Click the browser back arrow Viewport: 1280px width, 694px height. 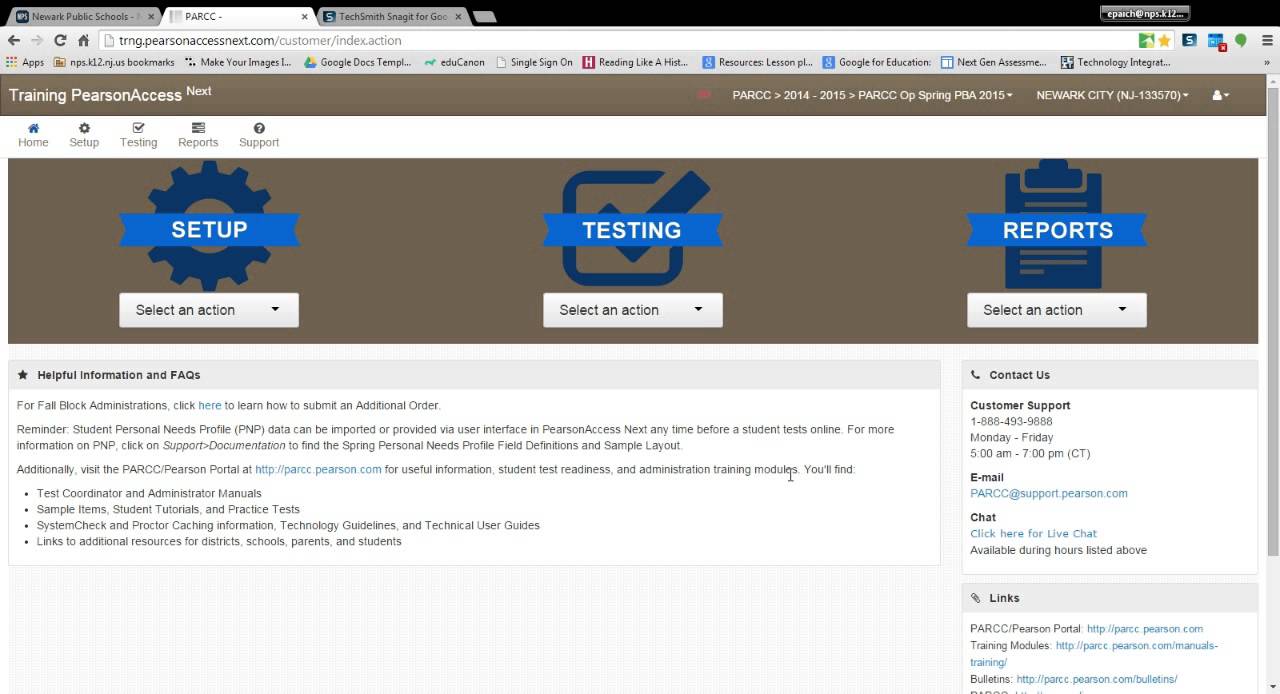14,40
